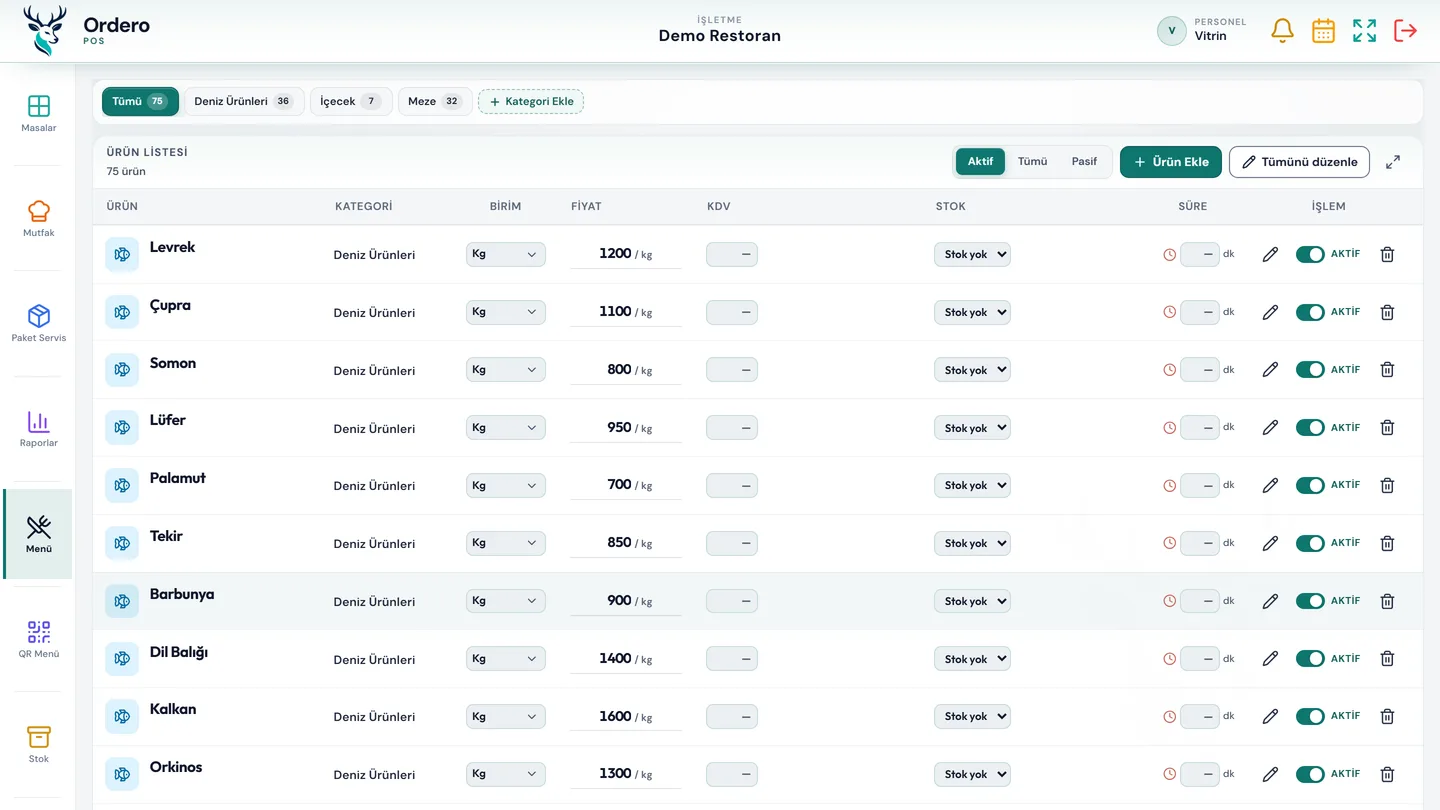Open the unit dropdown for Levrek
The width and height of the screenshot is (1440, 810).
tap(506, 254)
